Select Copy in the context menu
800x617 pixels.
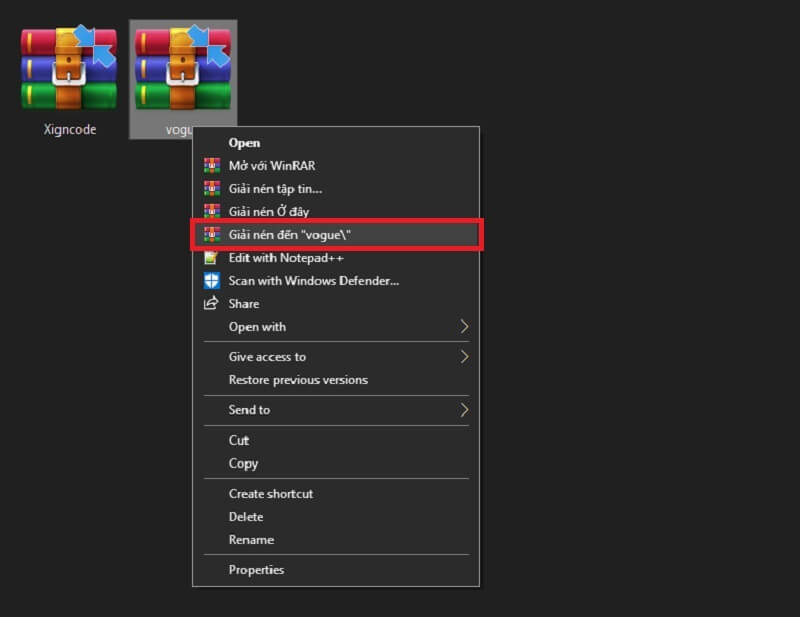tap(243, 463)
